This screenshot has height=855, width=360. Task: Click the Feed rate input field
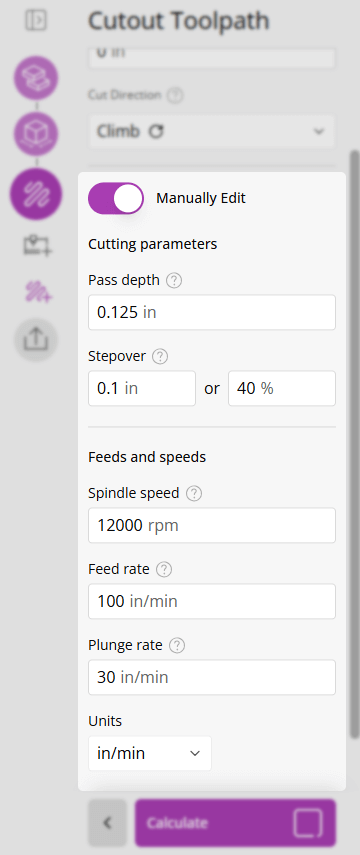212,601
